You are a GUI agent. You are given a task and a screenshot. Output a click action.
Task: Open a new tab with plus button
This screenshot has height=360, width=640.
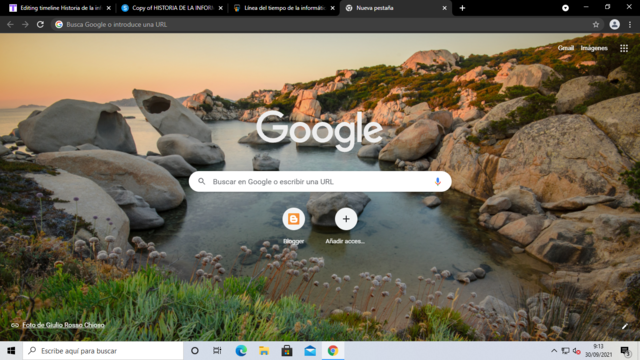click(462, 8)
